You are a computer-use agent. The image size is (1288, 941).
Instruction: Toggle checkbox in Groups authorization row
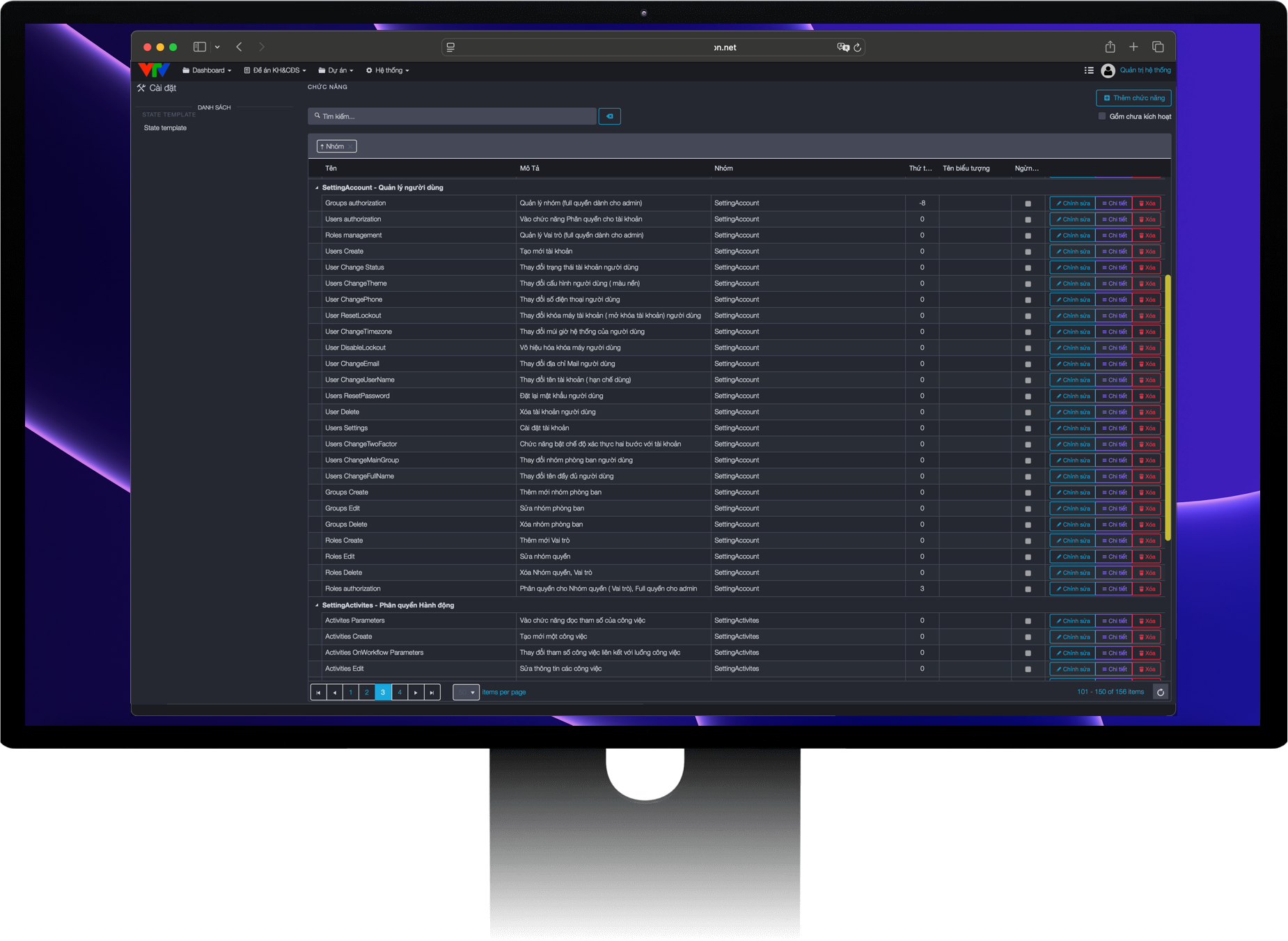tap(1028, 203)
